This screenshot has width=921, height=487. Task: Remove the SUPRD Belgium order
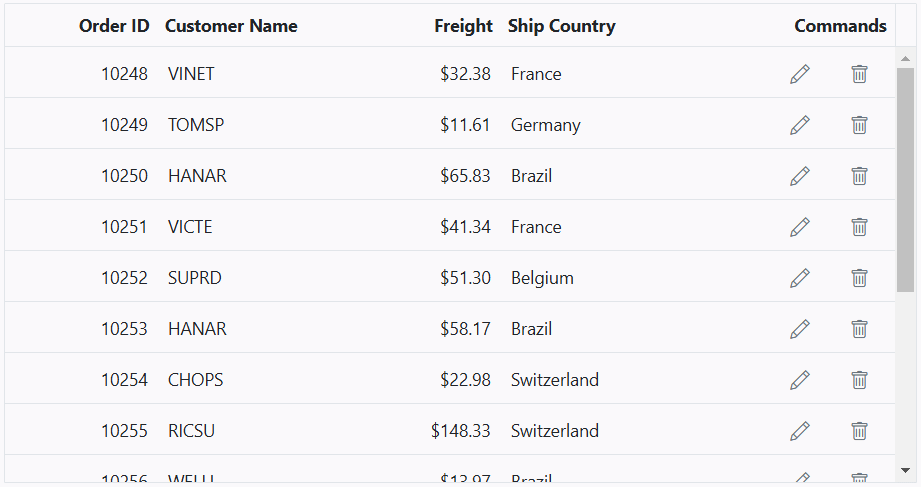tap(859, 278)
